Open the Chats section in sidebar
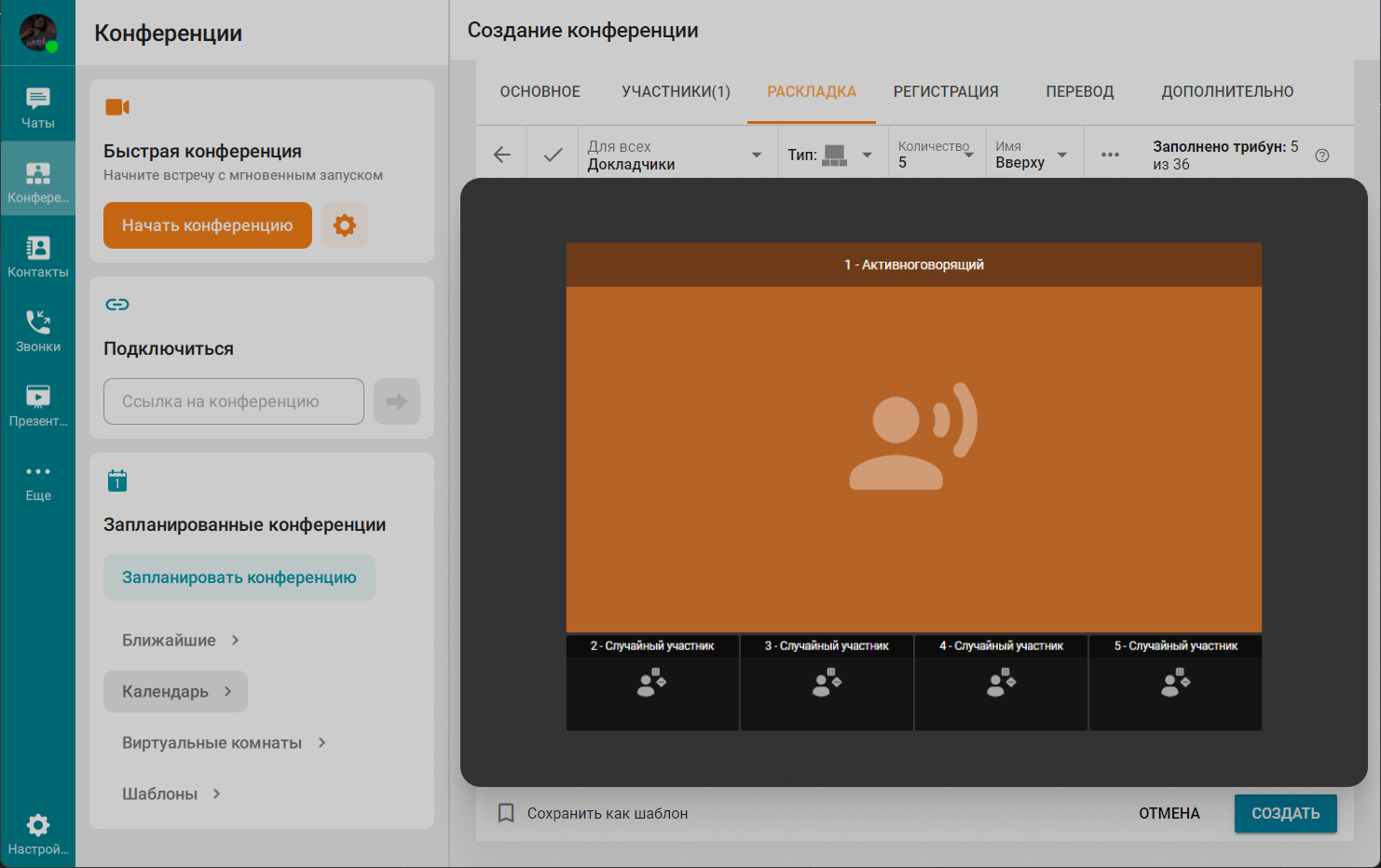The image size is (1381, 868). [38, 107]
